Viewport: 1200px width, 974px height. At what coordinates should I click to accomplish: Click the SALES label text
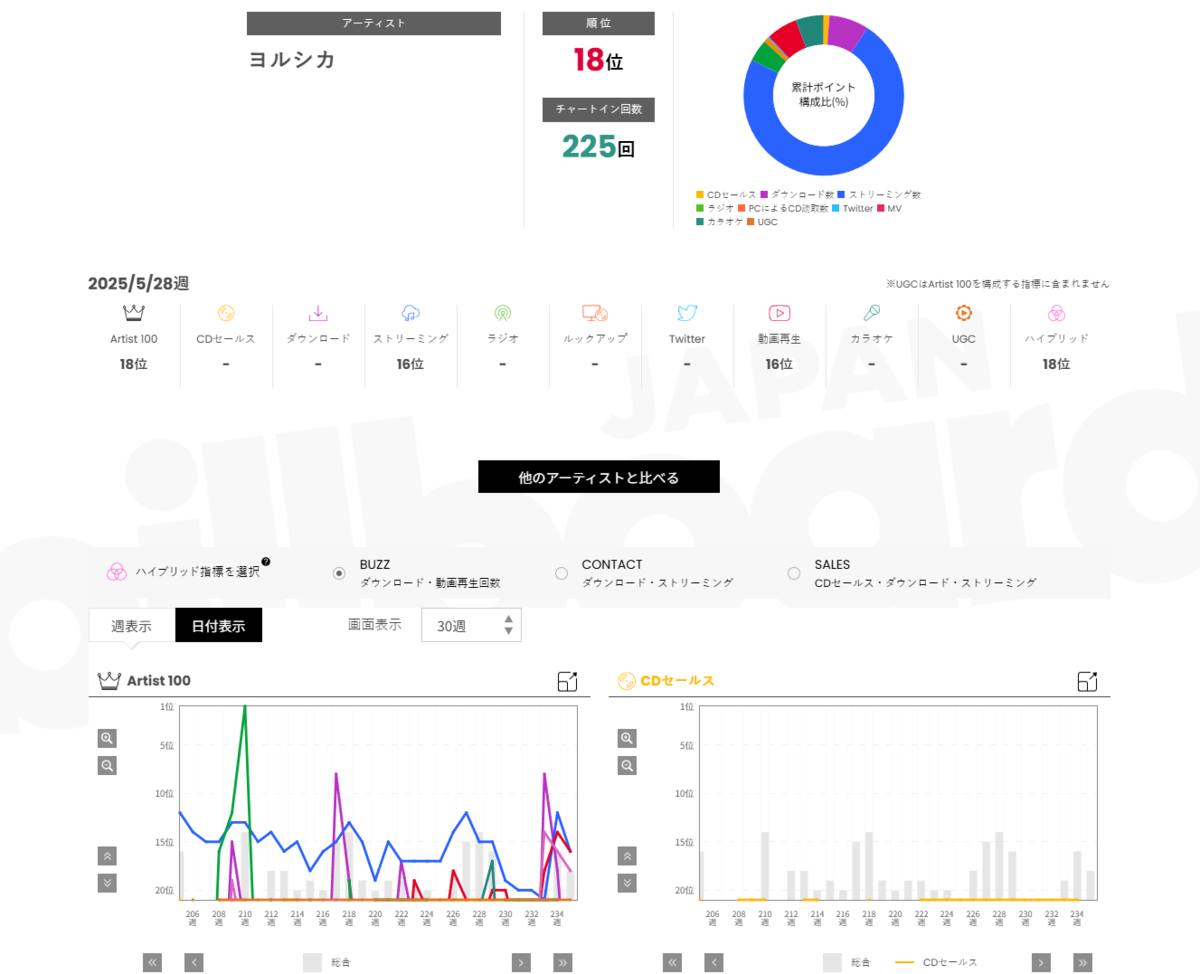click(832, 564)
